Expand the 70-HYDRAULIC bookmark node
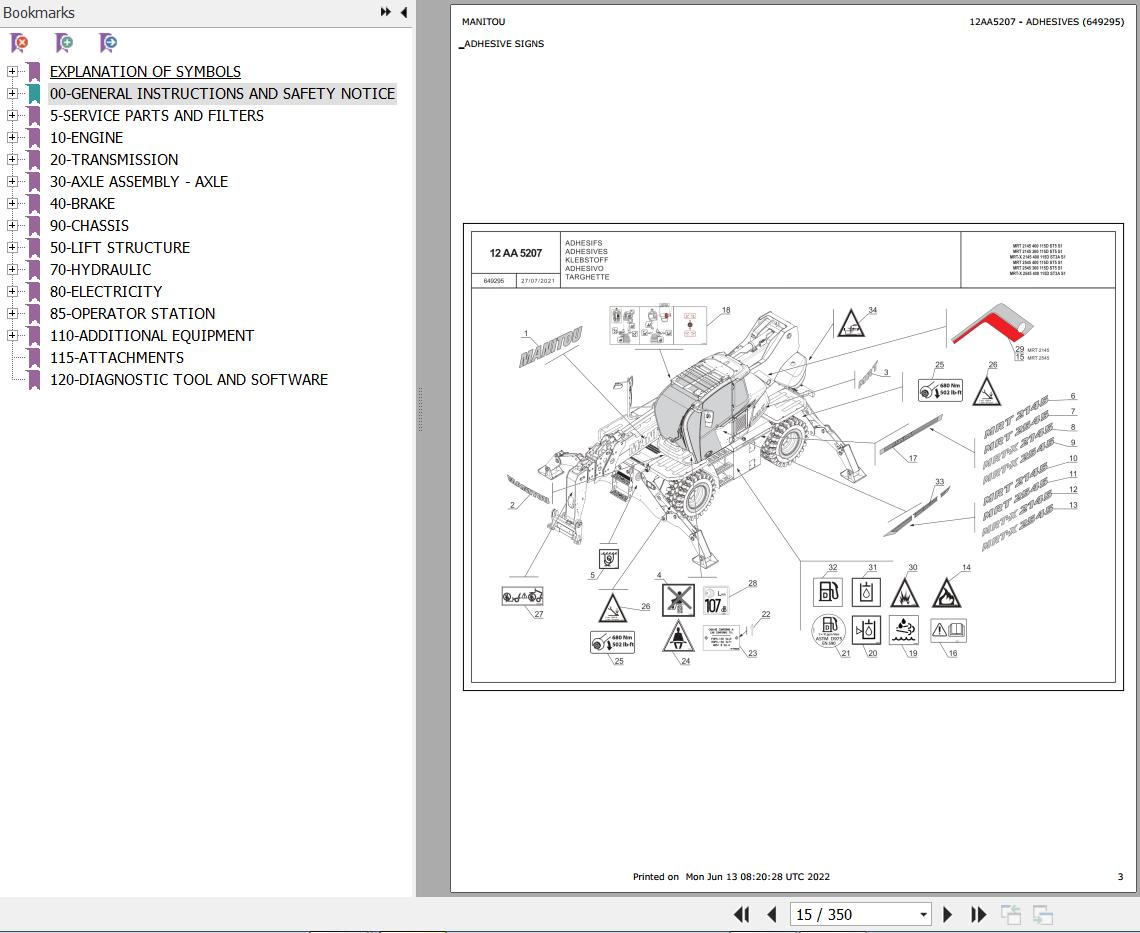This screenshot has height=933, width=1140. coord(12,269)
